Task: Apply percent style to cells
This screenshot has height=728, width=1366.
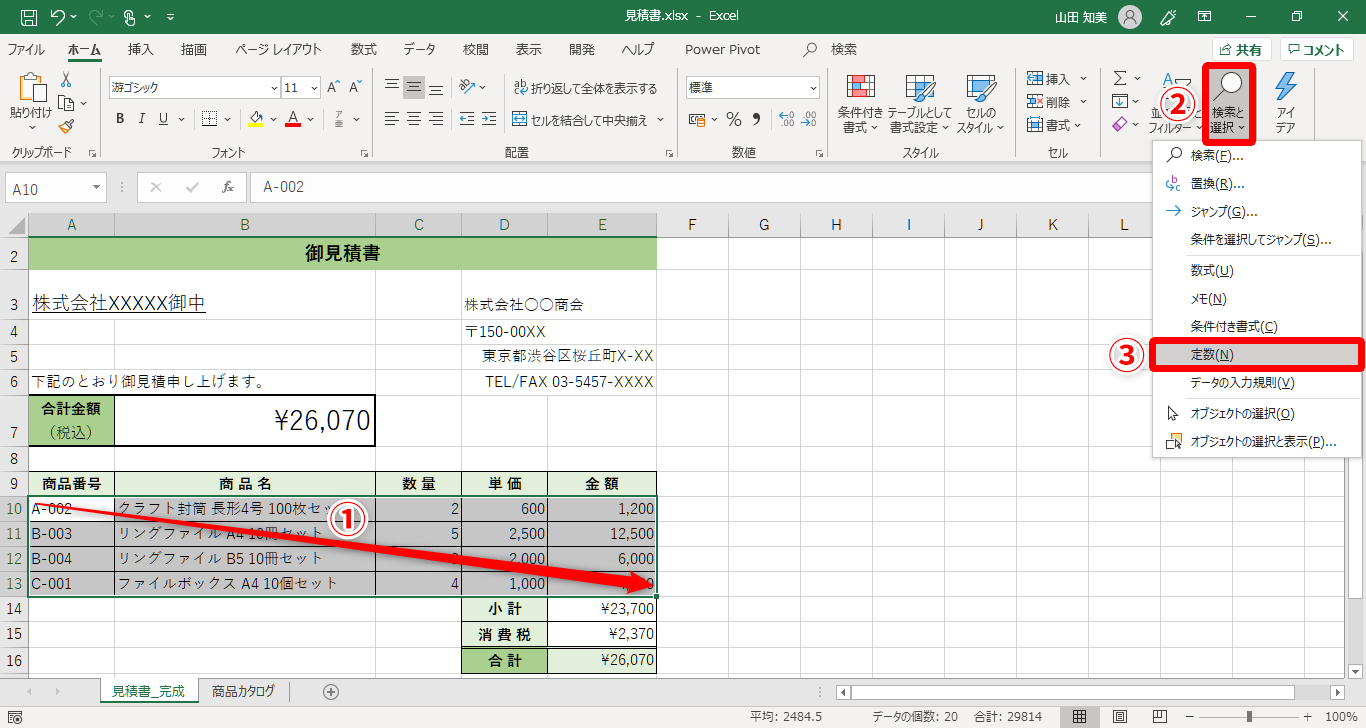Action: coord(733,120)
